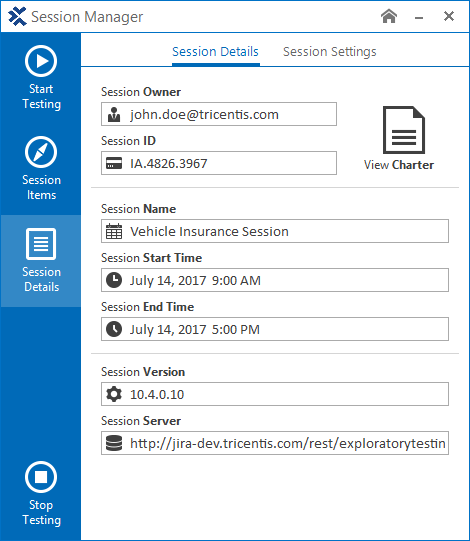Click the clock icon beside Start Time
Screen dimensions: 470x541
click(114, 280)
